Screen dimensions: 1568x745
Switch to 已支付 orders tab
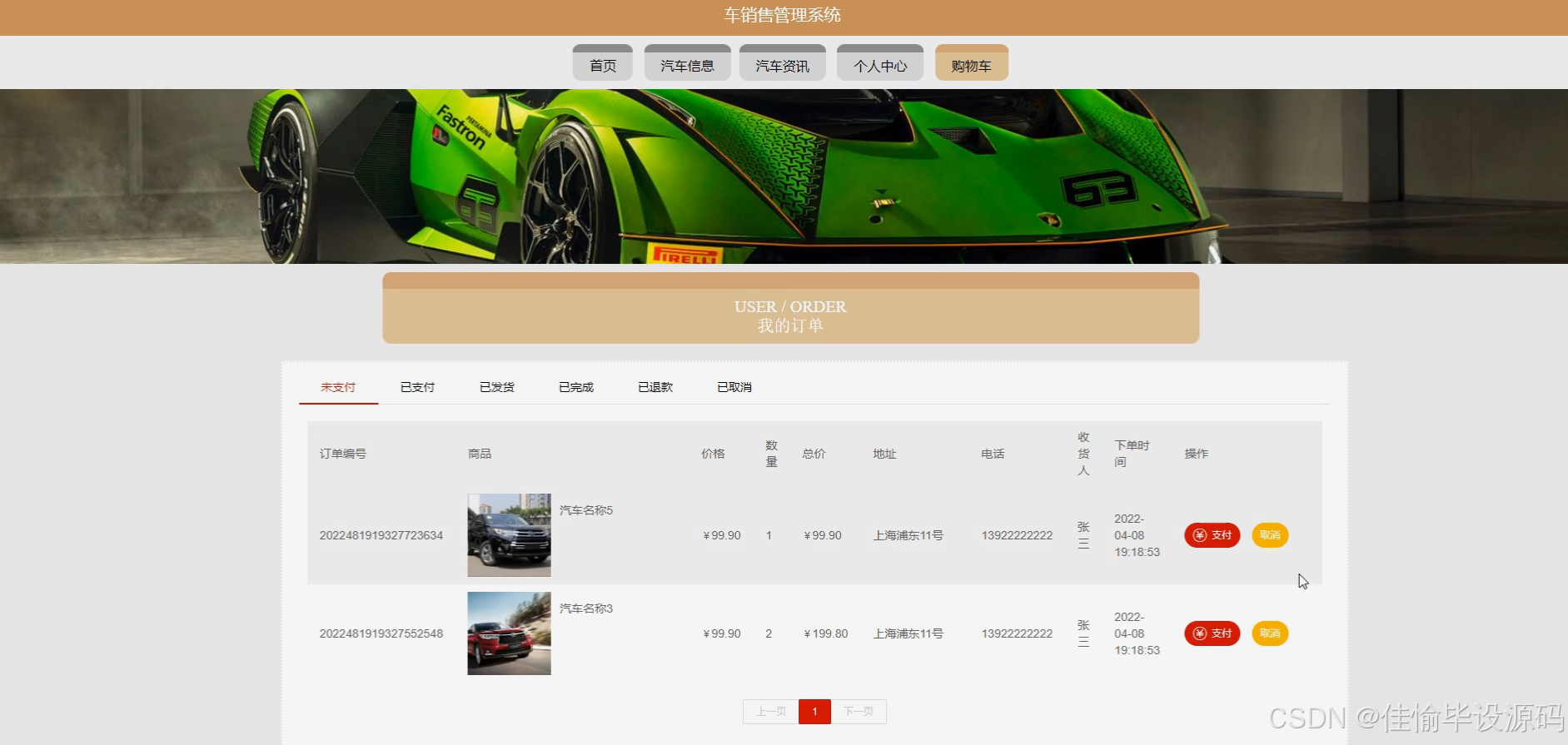click(x=417, y=387)
